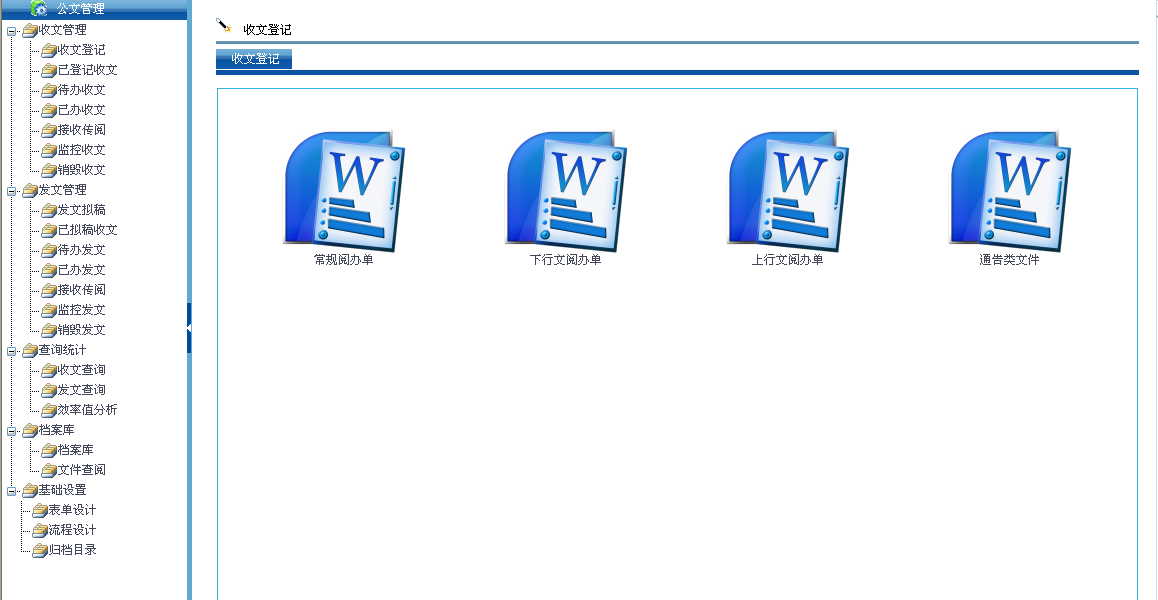The image size is (1158, 600).
Task: Open 文件查阅 page
Action: click(x=81, y=469)
